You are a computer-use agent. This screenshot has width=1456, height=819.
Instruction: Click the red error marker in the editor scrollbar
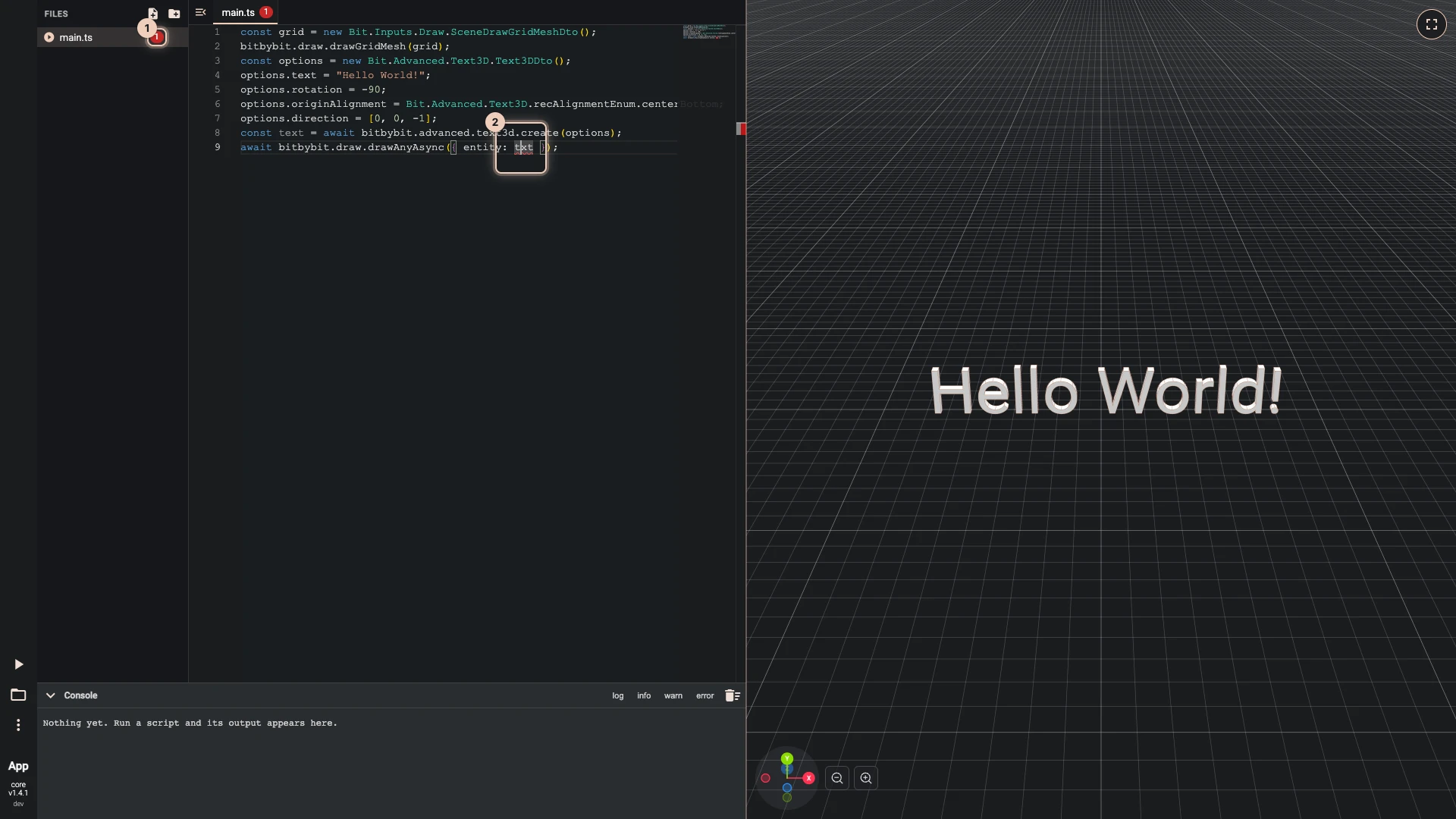pyautogui.click(x=741, y=129)
